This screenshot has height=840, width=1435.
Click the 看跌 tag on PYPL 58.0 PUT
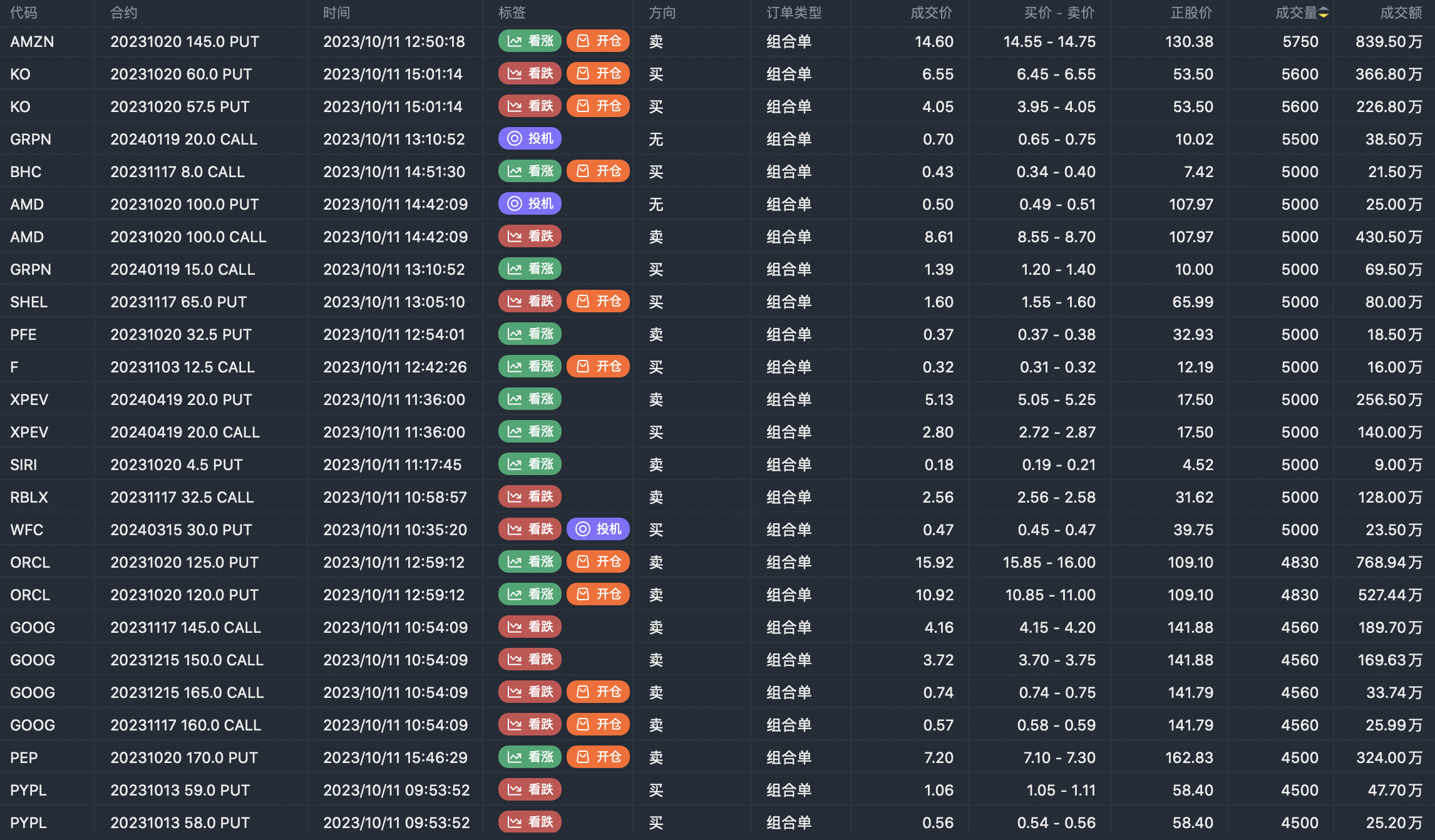tap(530, 822)
